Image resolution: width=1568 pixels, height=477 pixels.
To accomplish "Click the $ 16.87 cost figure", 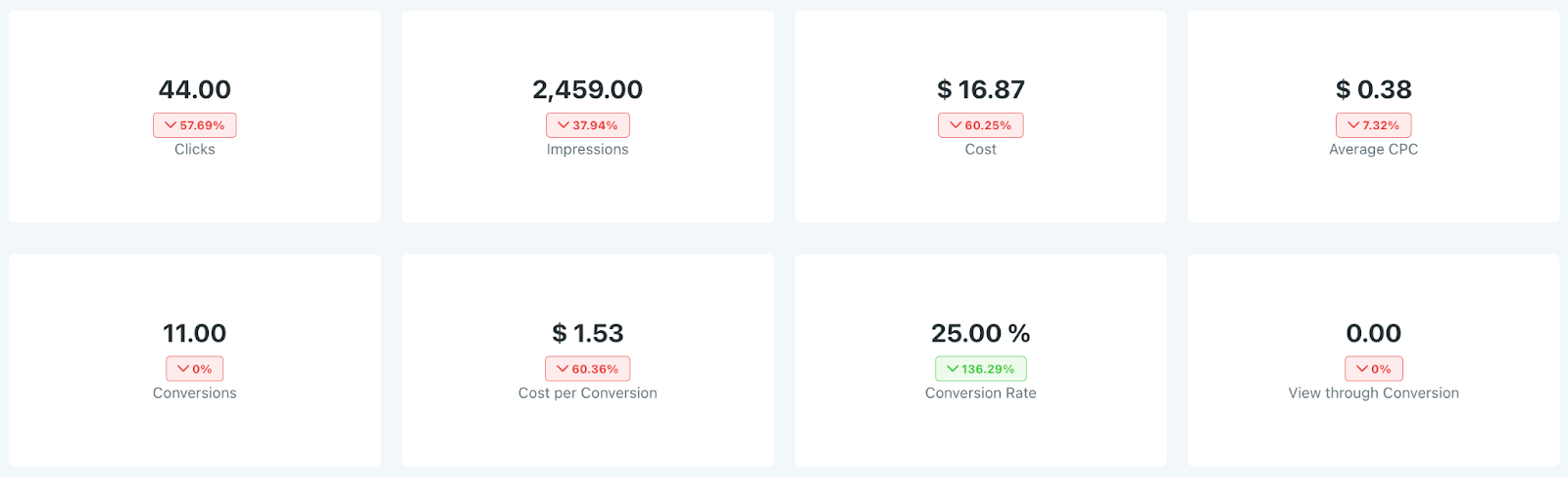I will [981, 90].
